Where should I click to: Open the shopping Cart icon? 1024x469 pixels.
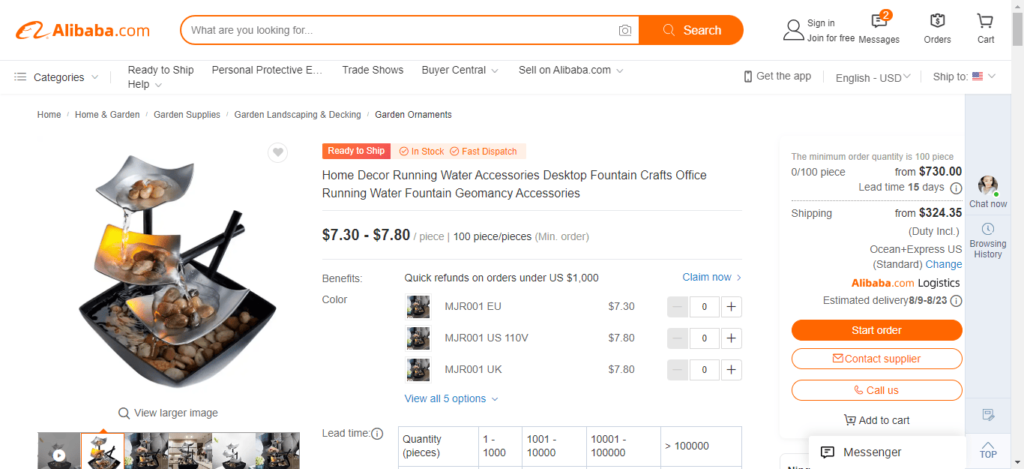[985, 21]
